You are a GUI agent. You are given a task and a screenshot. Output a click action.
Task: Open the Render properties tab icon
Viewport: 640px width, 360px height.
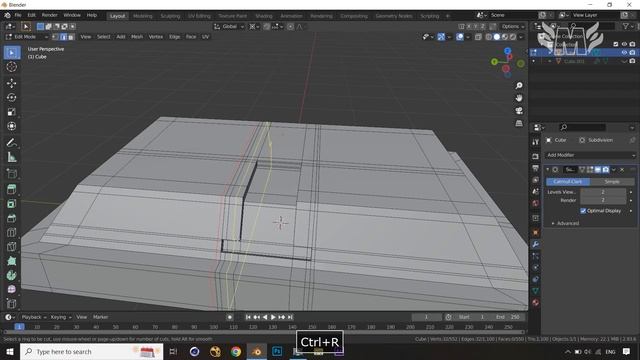click(x=536, y=156)
